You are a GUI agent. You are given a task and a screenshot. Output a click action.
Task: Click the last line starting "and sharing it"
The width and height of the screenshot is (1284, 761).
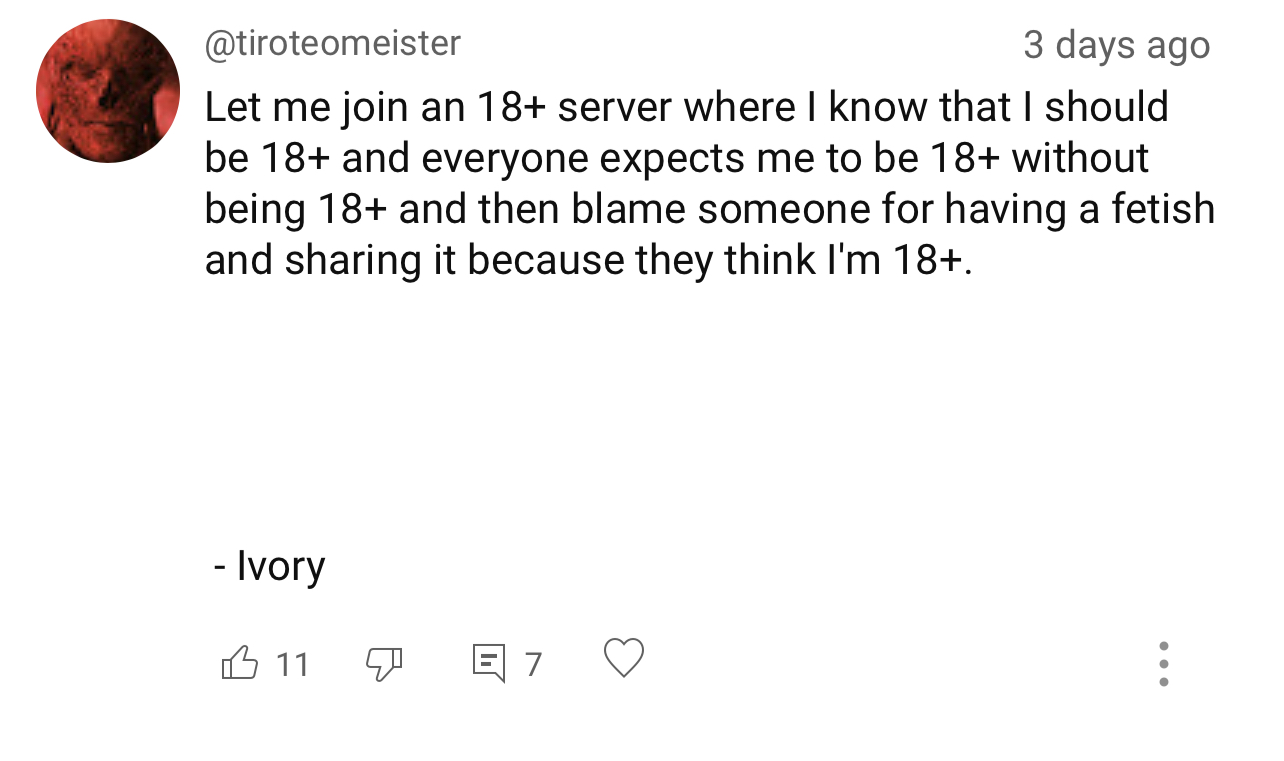coord(588,260)
